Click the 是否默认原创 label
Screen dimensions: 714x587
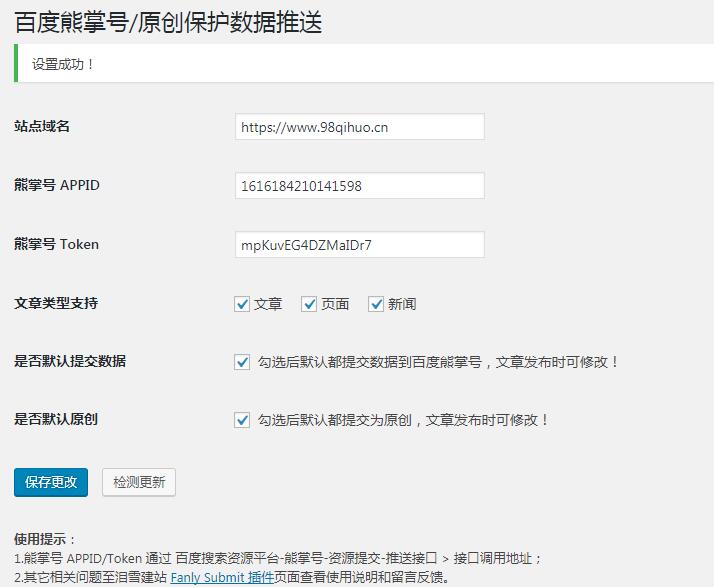56,419
